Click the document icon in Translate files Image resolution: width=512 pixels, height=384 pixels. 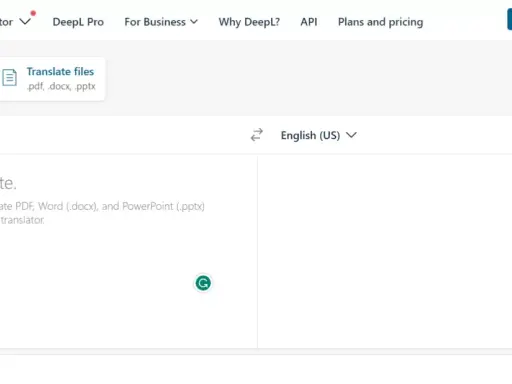9,78
